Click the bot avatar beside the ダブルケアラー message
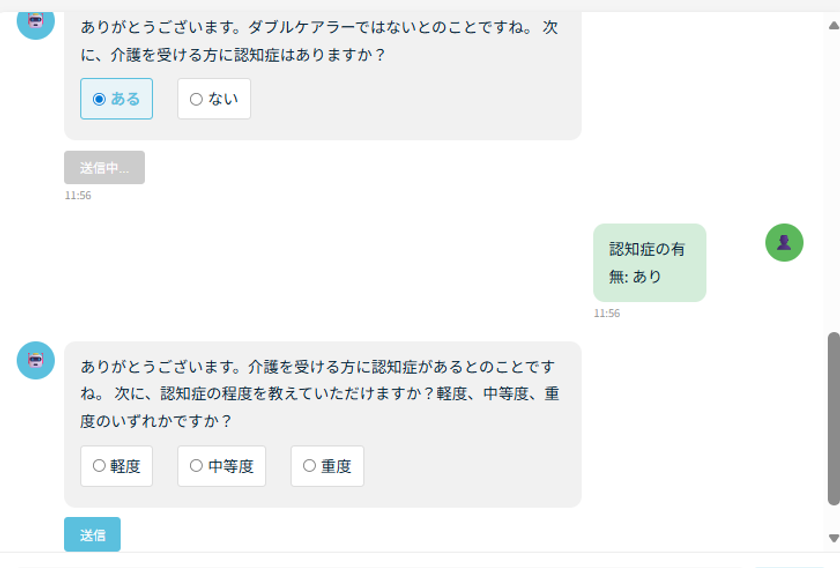The width and height of the screenshot is (840, 568). coord(36,21)
